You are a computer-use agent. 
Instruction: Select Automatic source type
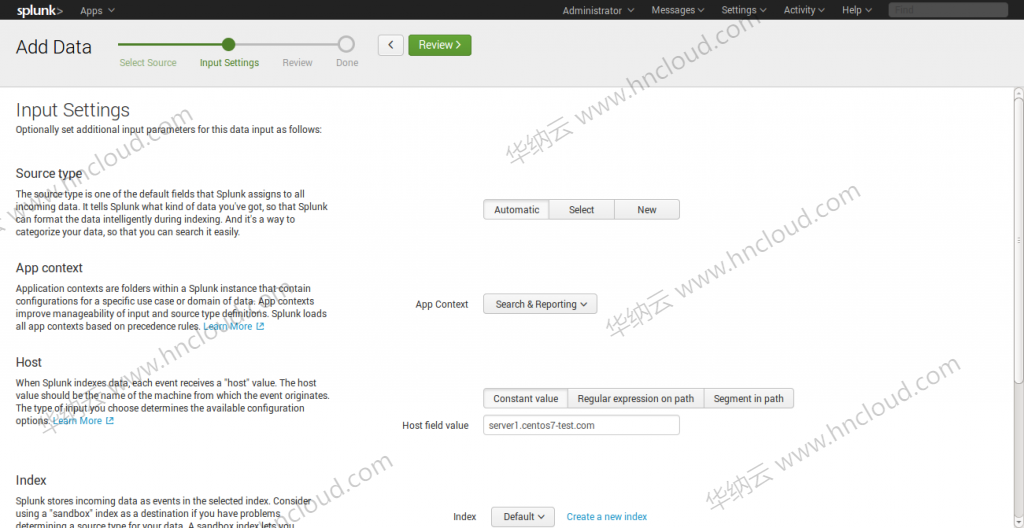(x=517, y=210)
